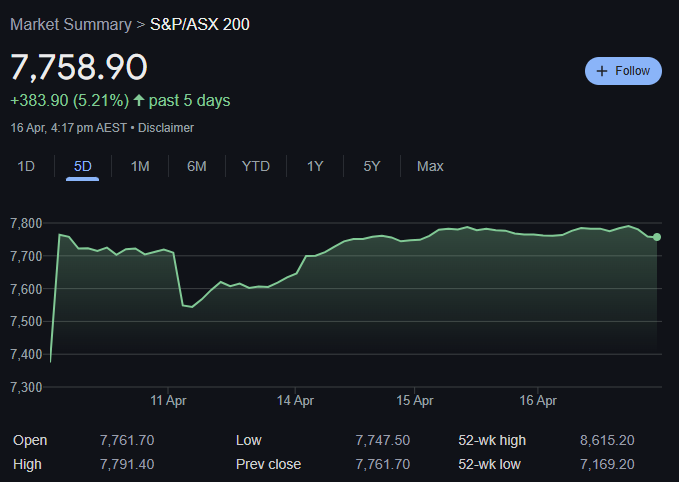Click the 7,800 y-axis label

26,223
